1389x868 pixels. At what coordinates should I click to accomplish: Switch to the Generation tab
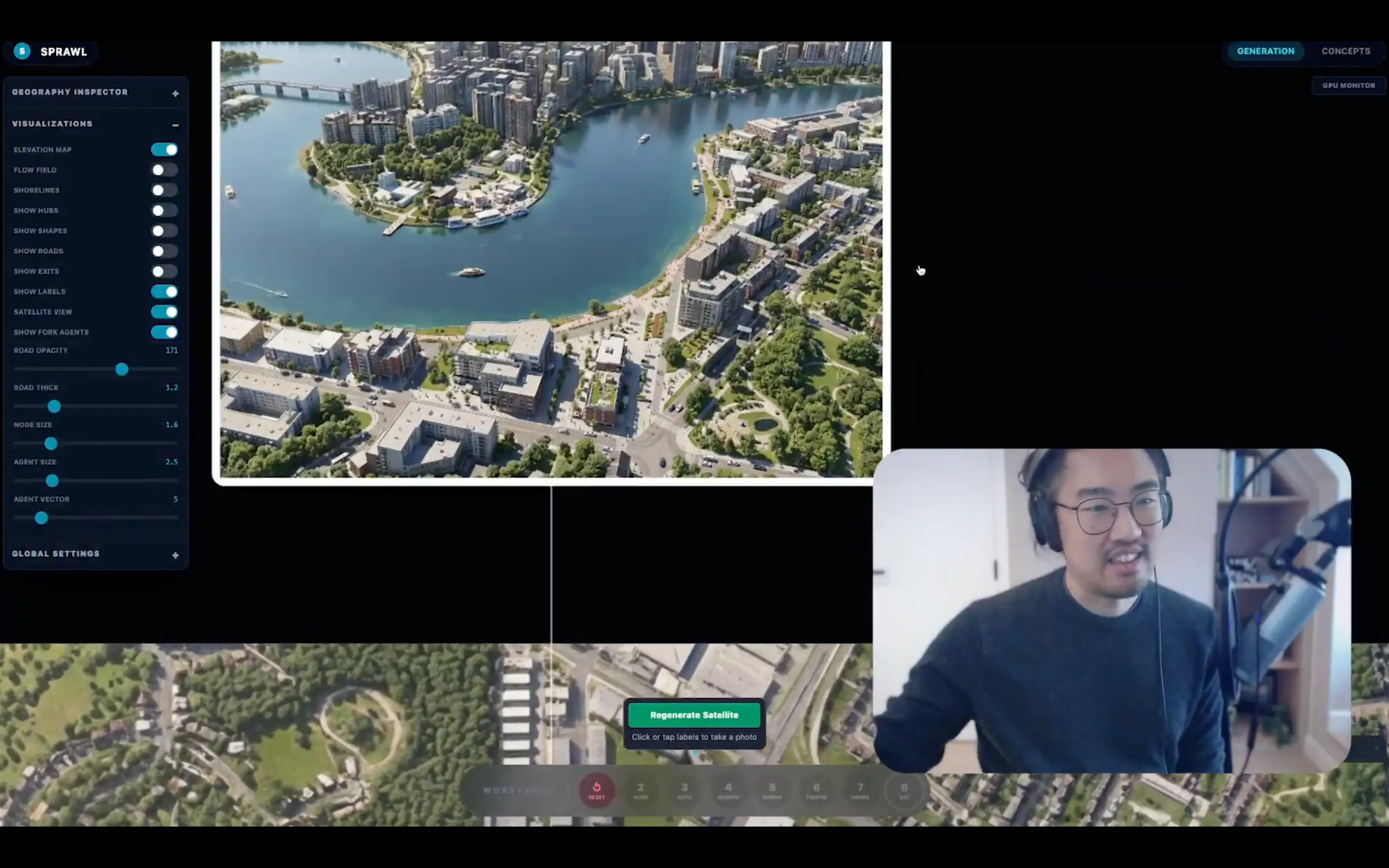(1265, 51)
